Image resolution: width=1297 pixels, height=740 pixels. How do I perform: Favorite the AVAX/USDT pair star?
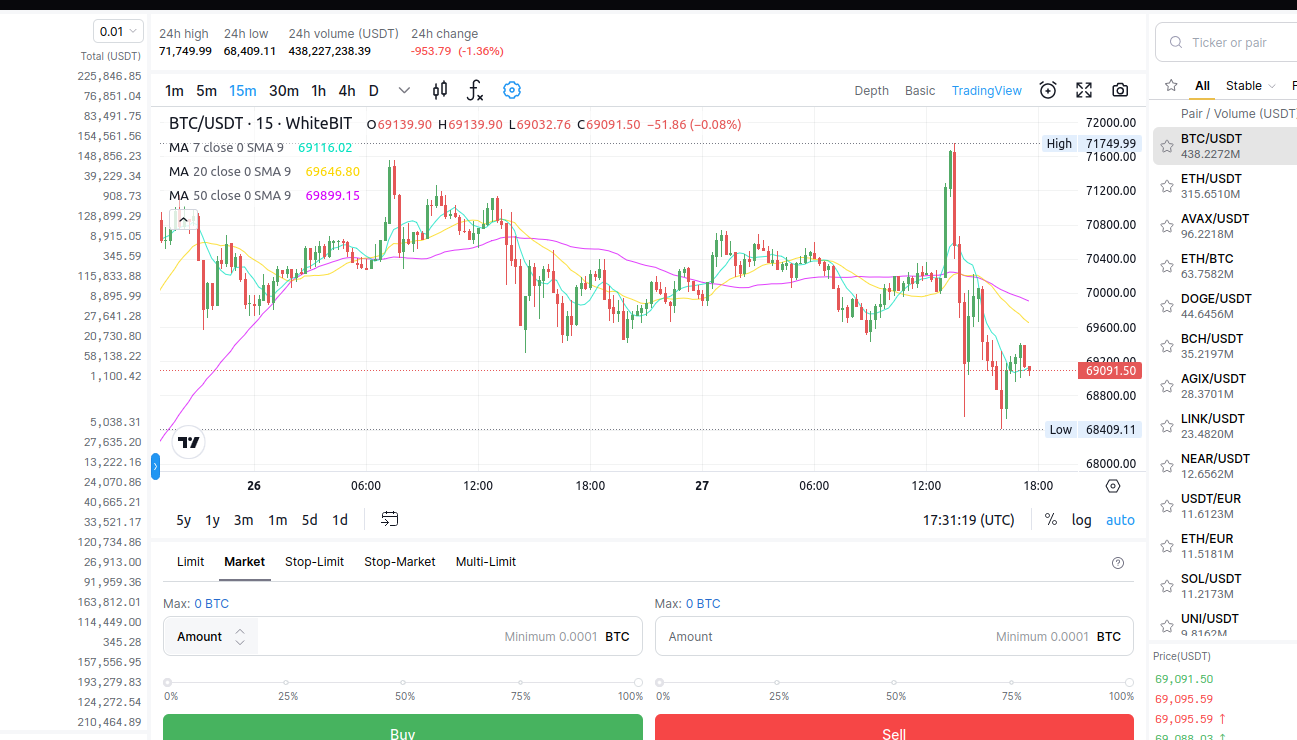point(1167,226)
